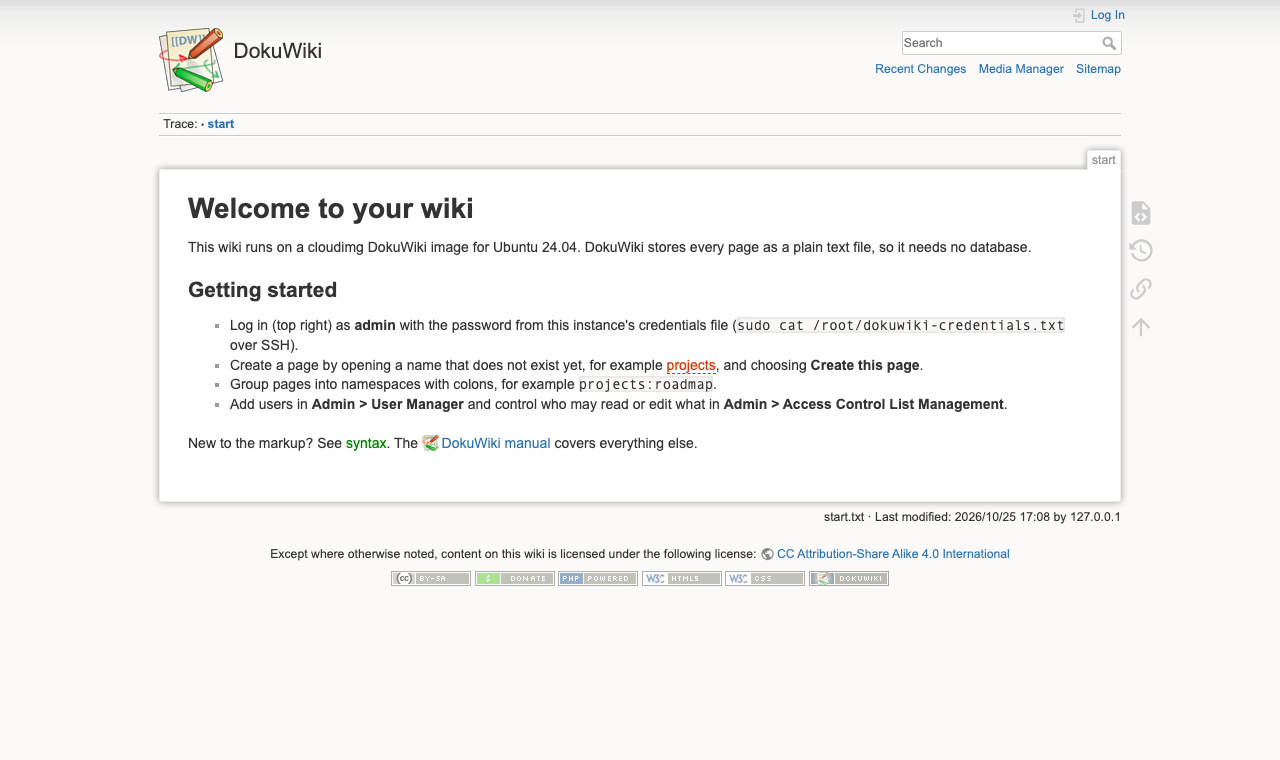1280x760 pixels.
Task: Click the PHP Powered badge
Action: (598, 578)
